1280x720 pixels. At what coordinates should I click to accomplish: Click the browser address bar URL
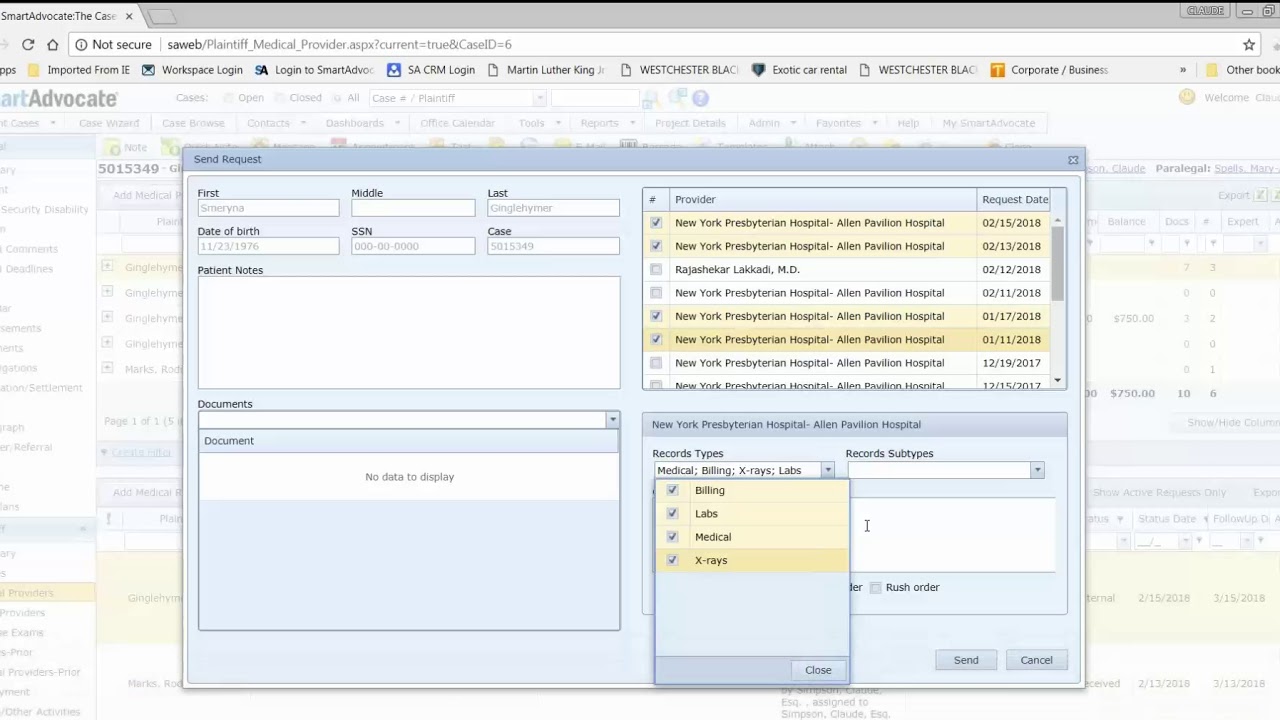coord(339,44)
